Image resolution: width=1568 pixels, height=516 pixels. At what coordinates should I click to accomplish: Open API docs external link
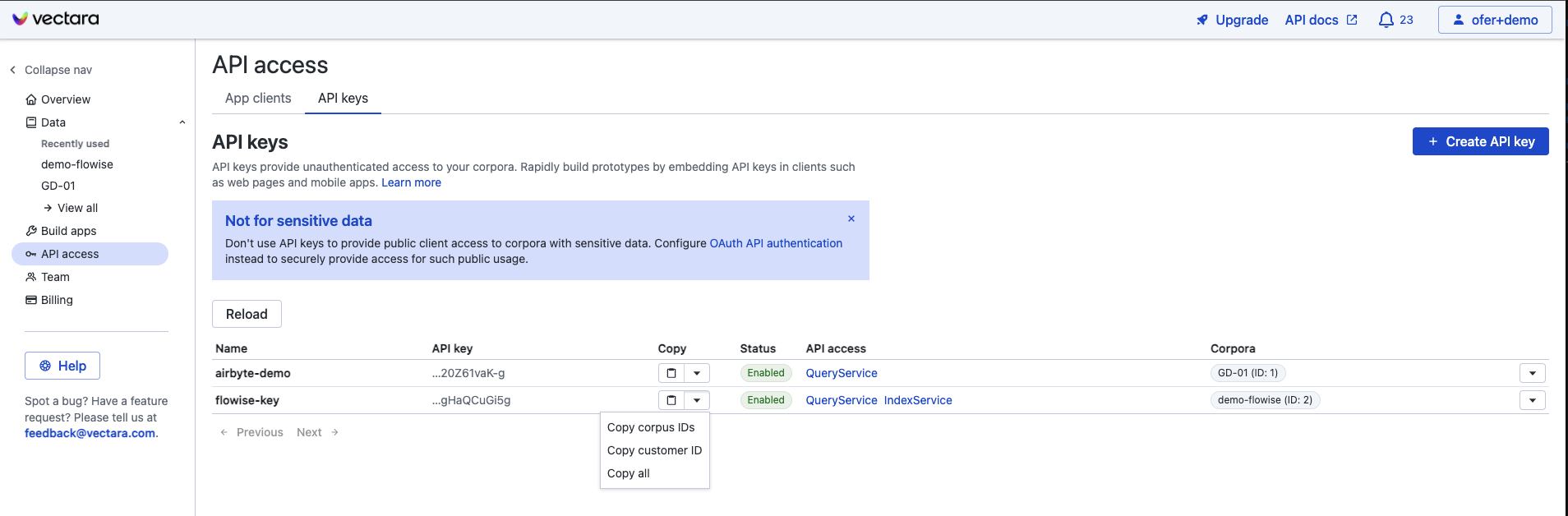pos(1321,20)
